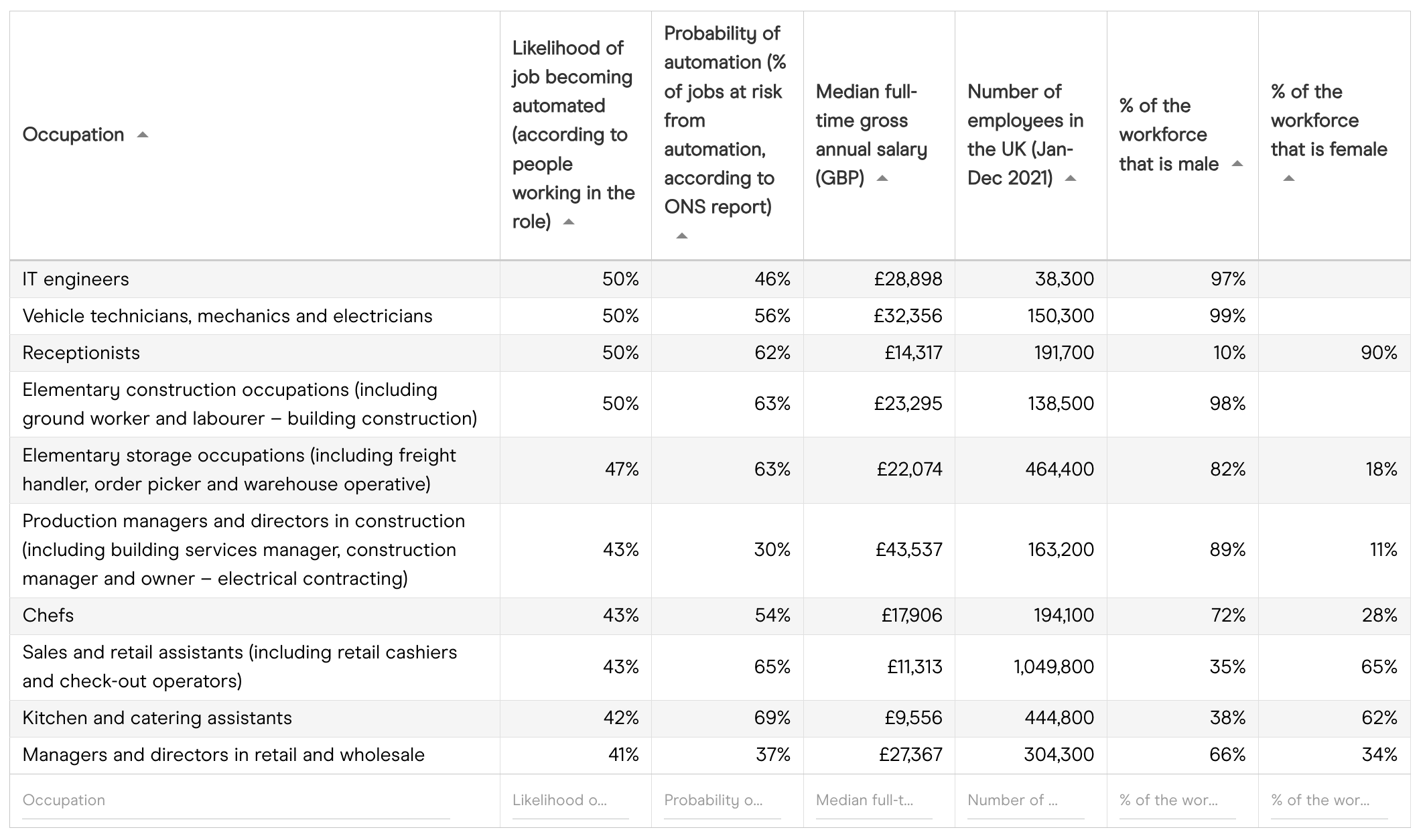Click Managers and directors in retail row
This screenshot has height=840, width=1427.
pyautogui.click(x=223, y=755)
